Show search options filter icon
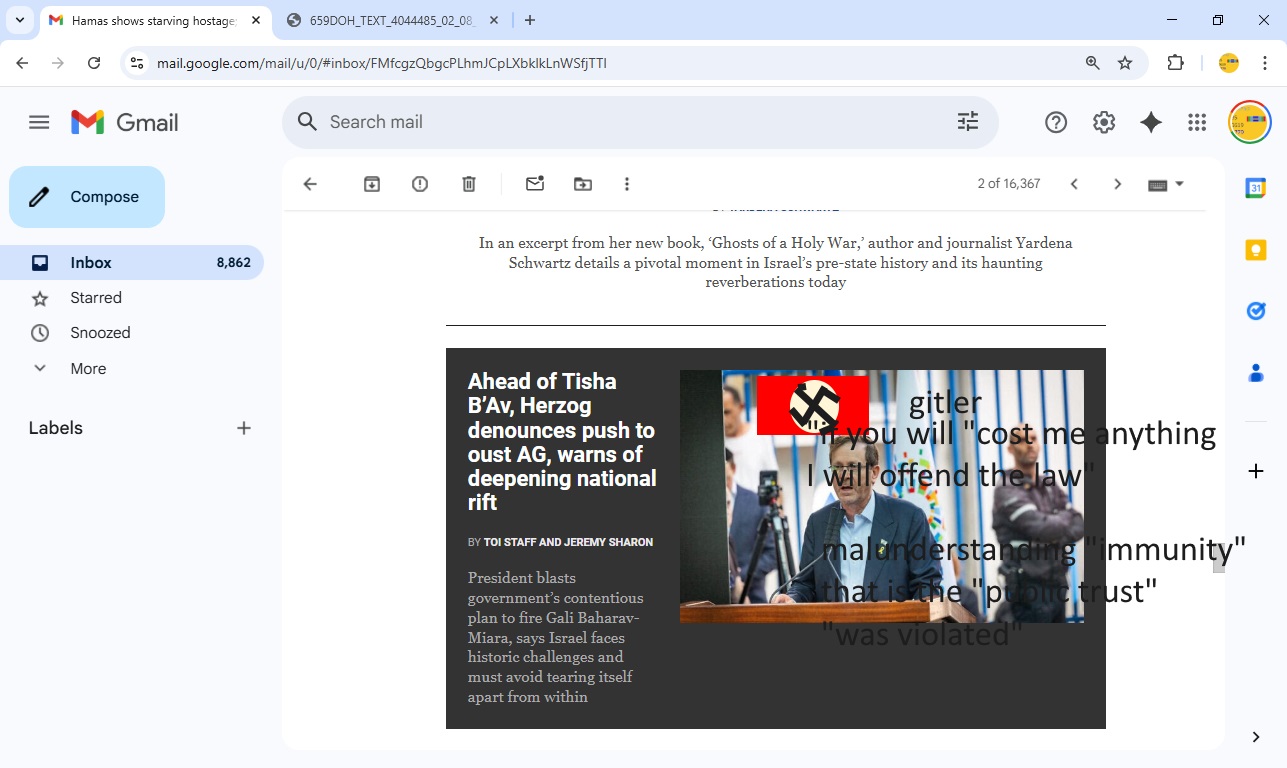 coord(968,122)
